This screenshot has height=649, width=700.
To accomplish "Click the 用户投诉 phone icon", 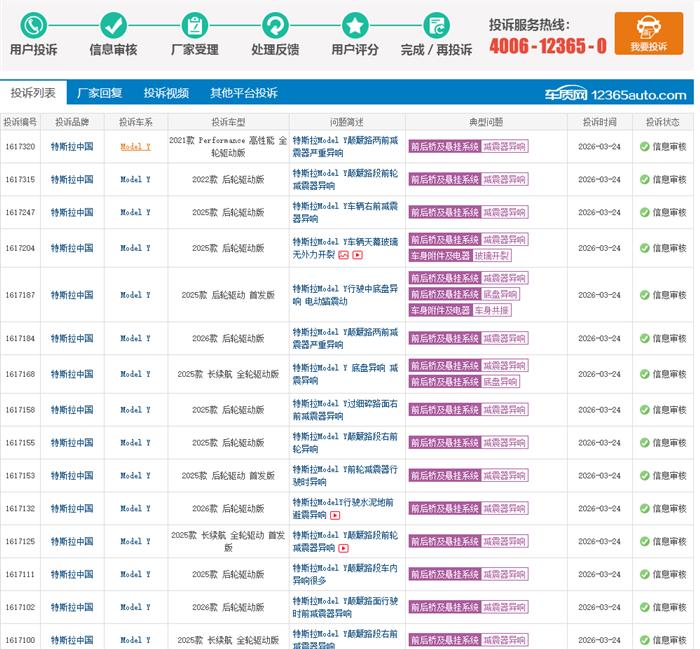I will coord(33,25).
